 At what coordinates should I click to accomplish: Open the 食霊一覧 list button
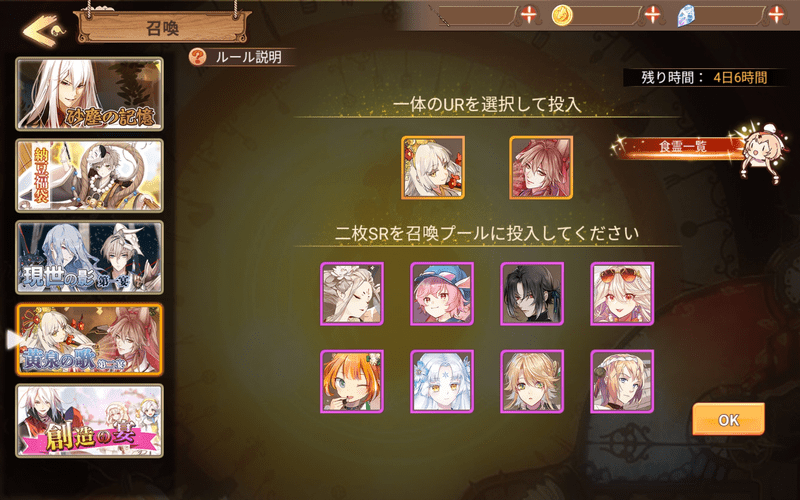(681, 147)
